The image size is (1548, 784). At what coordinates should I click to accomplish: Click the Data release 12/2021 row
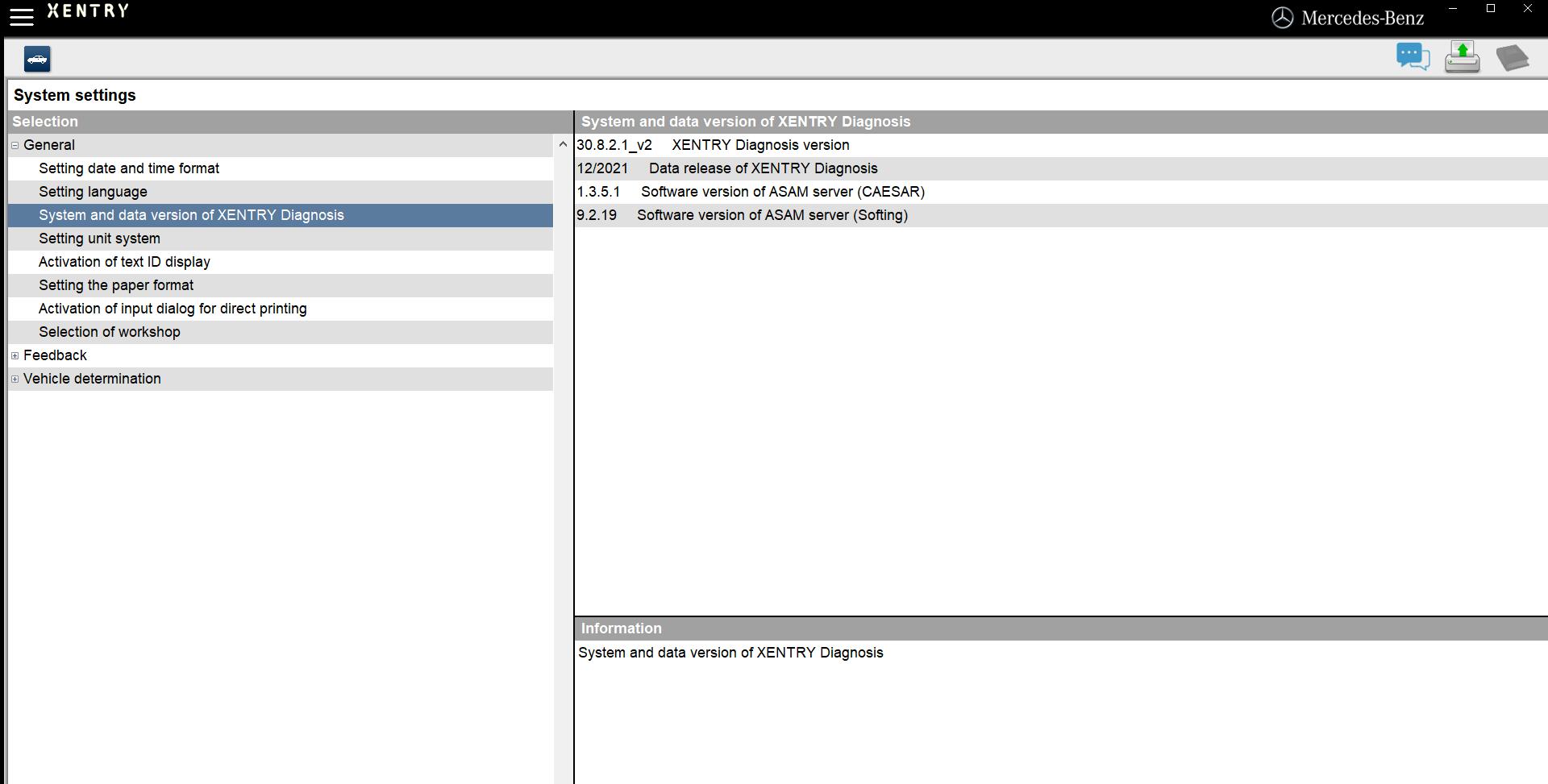point(1061,168)
